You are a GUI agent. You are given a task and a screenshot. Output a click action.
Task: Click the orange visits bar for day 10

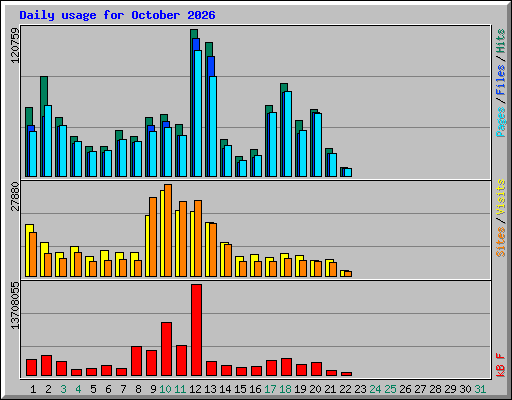[x=168, y=230]
